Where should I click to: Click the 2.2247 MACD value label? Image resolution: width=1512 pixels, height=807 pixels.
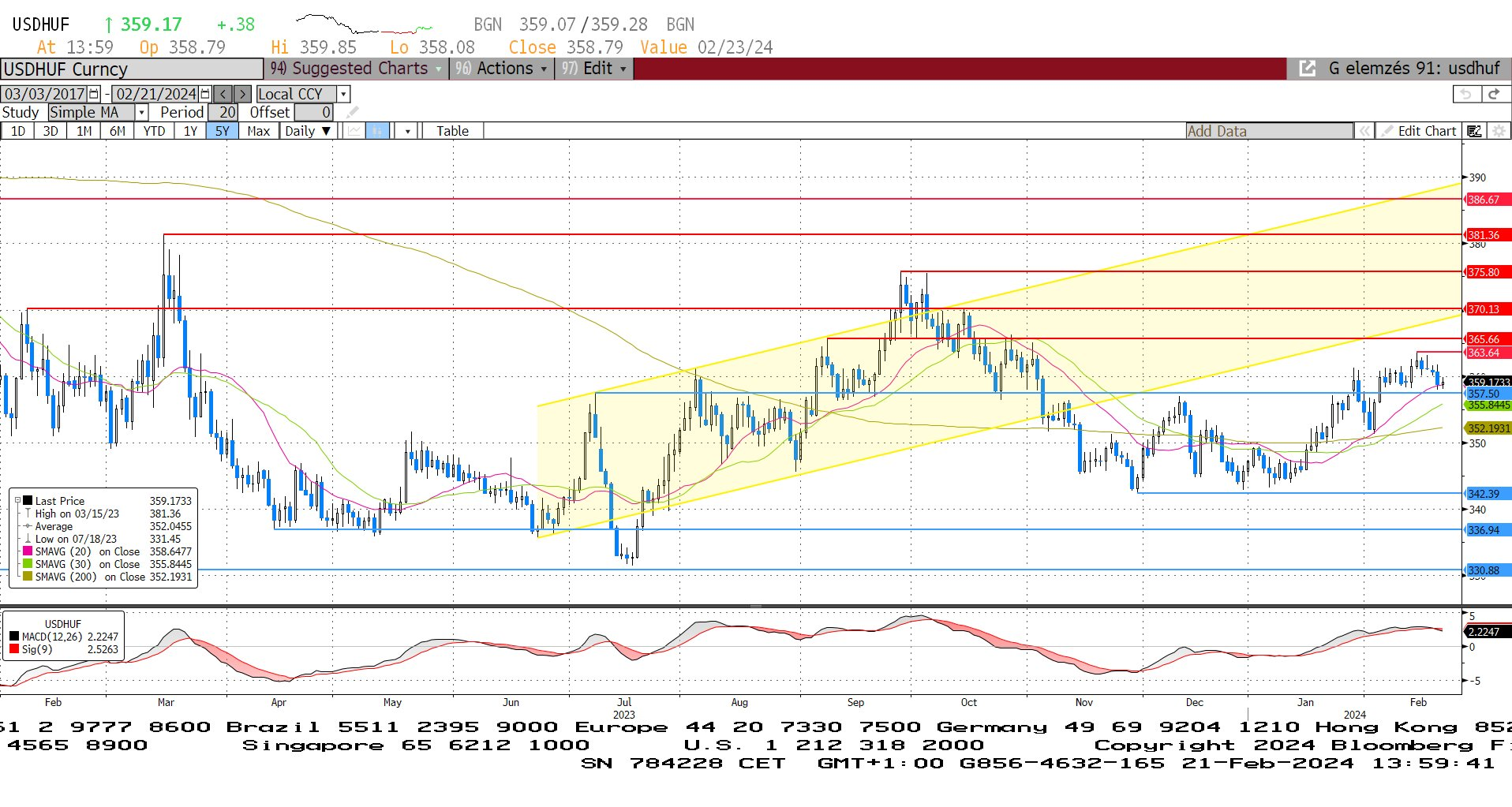pos(1488,632)
